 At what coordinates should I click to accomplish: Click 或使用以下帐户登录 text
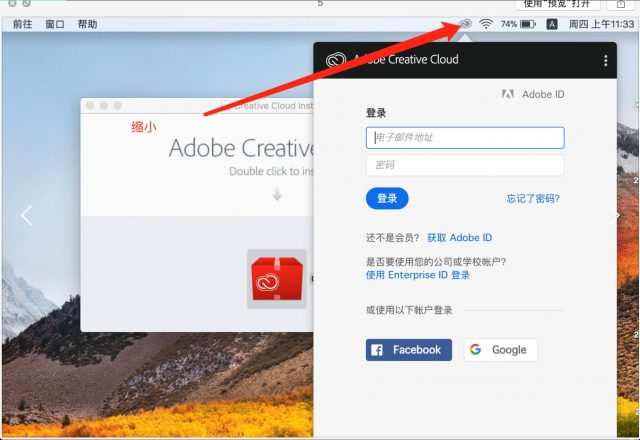pos(409,310)
